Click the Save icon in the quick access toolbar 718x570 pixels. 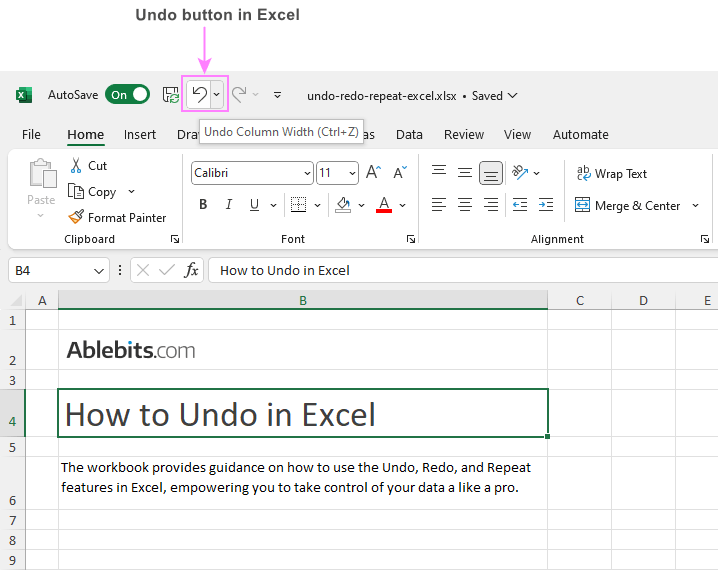pos(171,95)
